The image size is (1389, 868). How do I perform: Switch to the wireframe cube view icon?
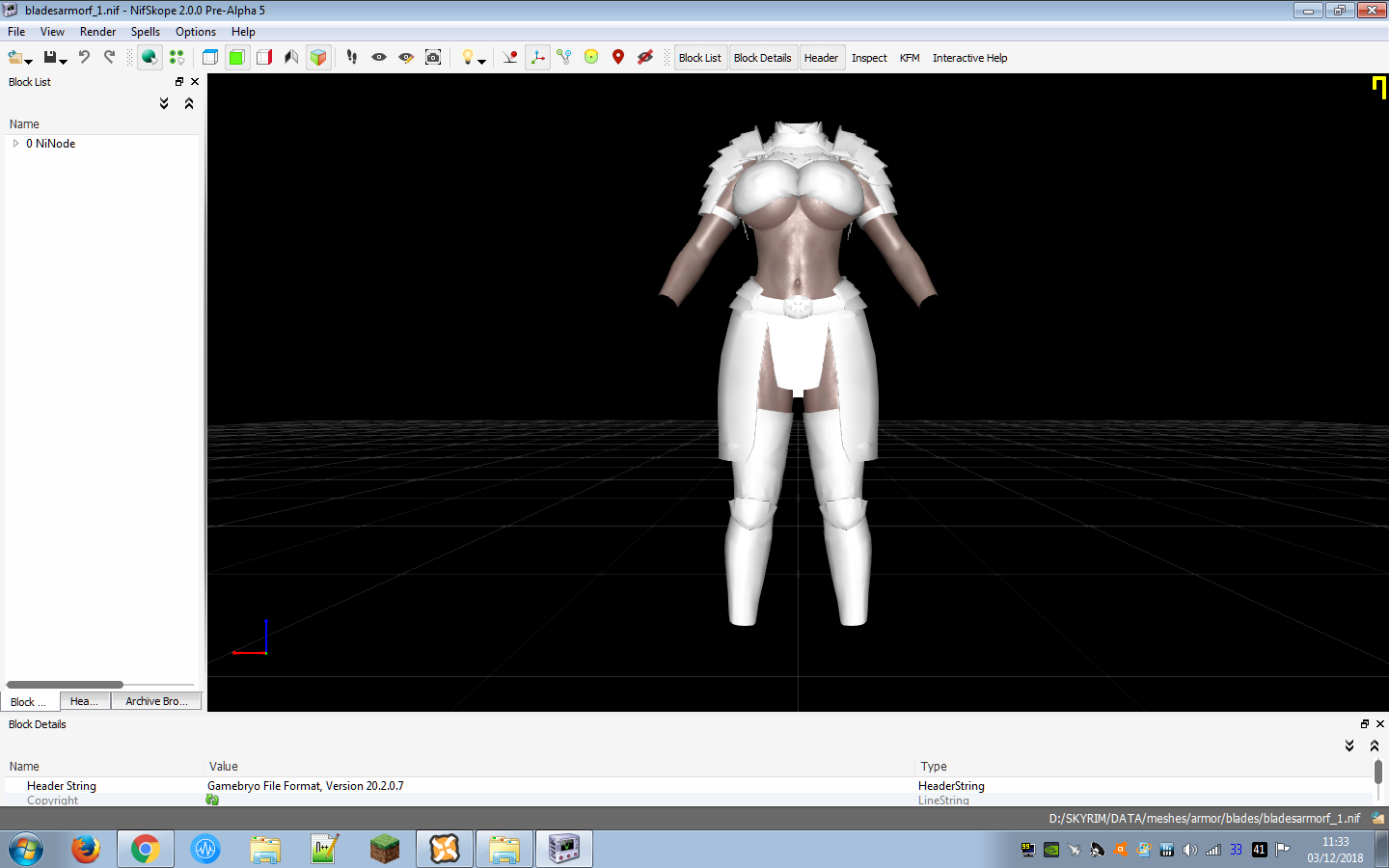(209, 58)
